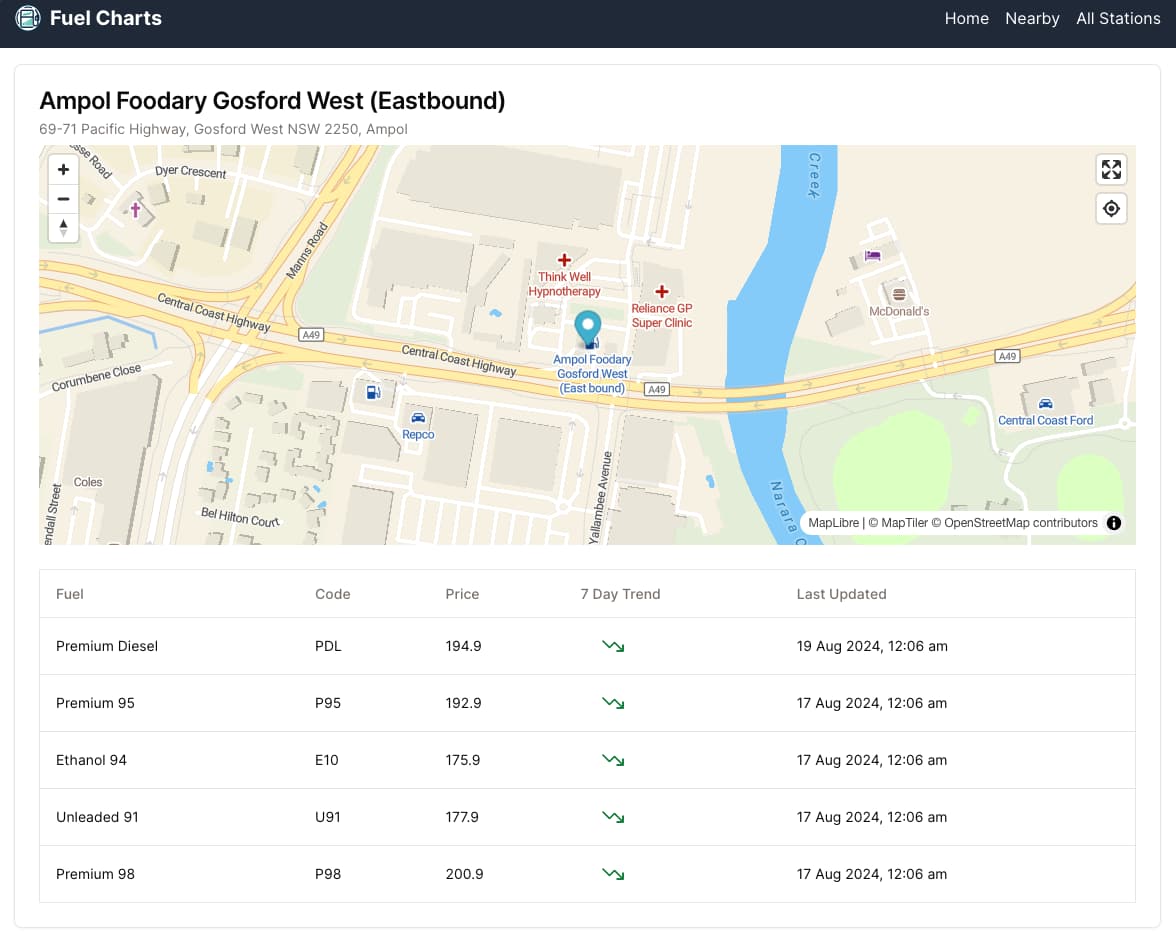Find my location on the map

(x=1111, y=209)
